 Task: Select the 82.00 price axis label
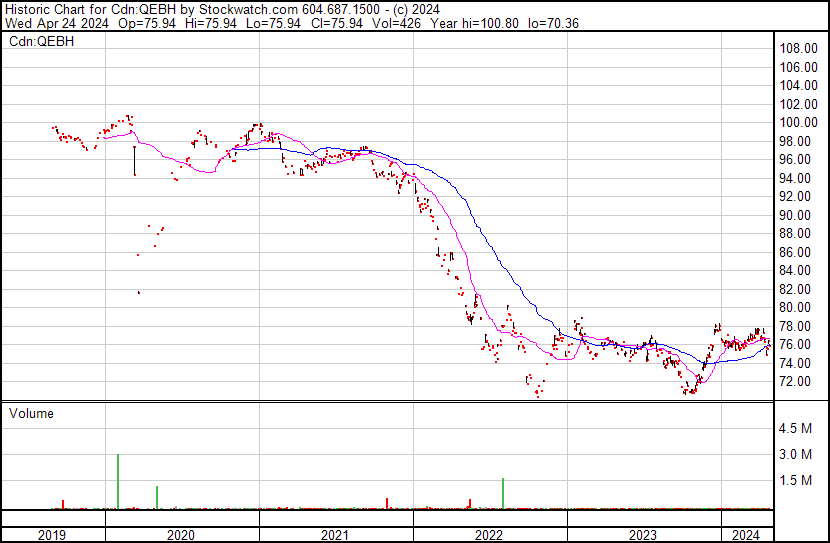click(795, 289)
